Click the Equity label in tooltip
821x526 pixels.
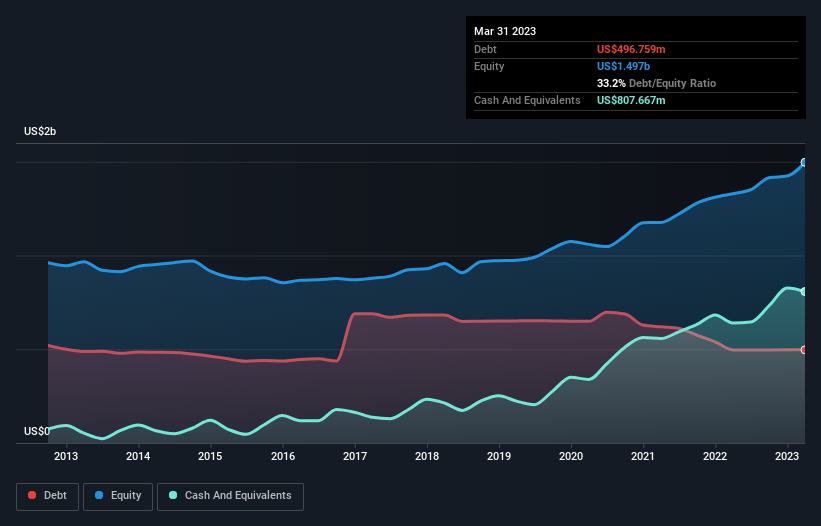click(x=489, y=66)
